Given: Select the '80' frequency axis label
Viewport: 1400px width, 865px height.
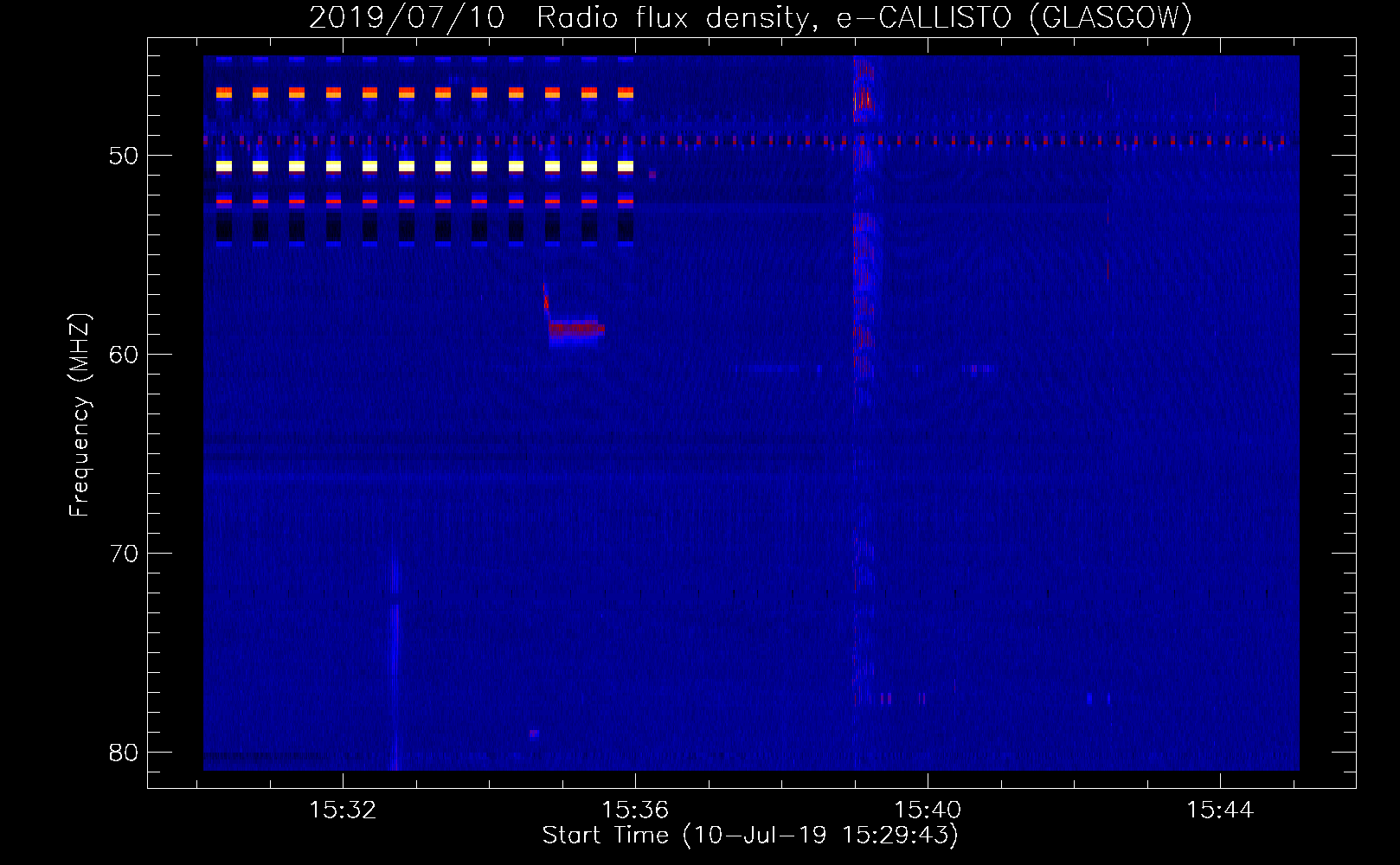Looking at the screenshot, I should (124, 753).
